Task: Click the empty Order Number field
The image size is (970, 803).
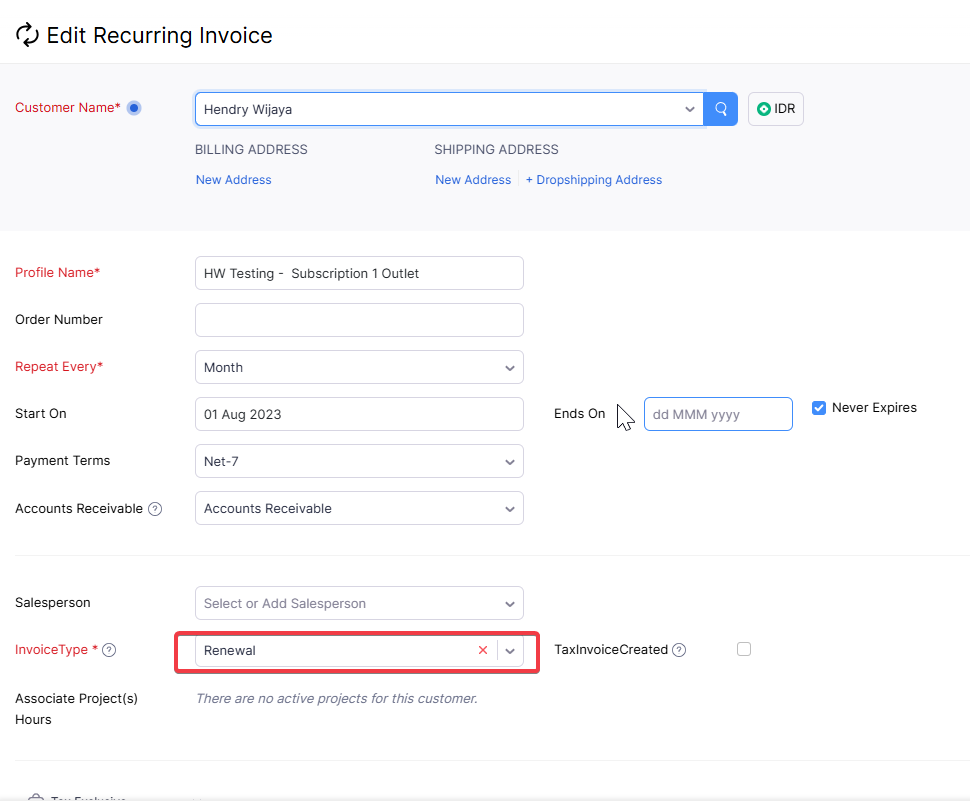Action: pyautogui.click(x=359, y=320)
